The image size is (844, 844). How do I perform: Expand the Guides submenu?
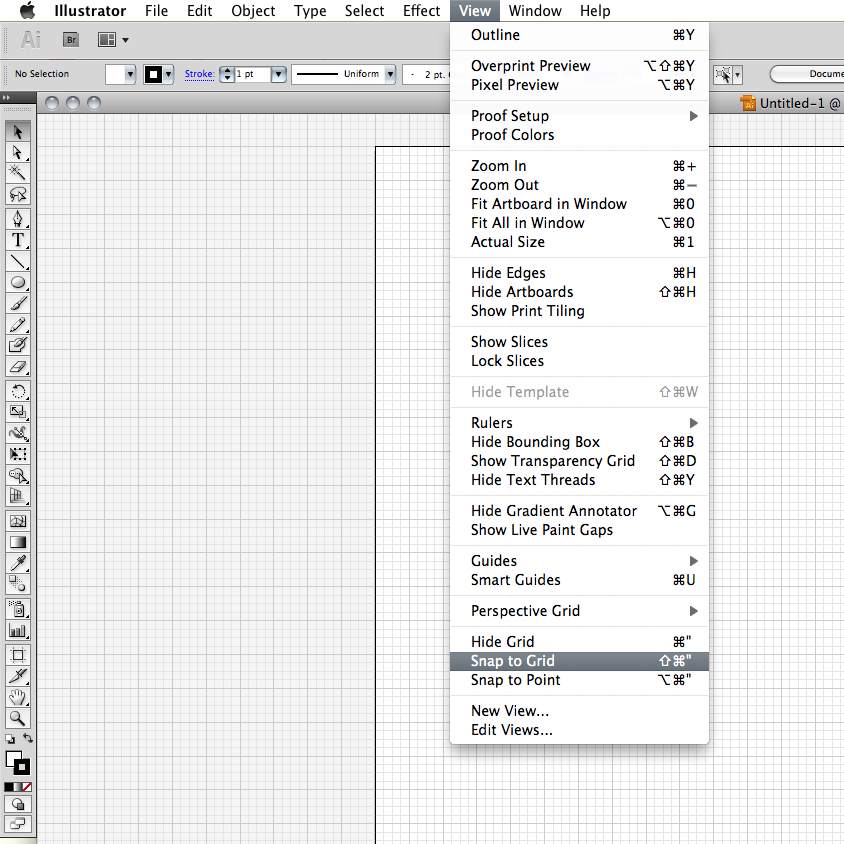[579, 561]
